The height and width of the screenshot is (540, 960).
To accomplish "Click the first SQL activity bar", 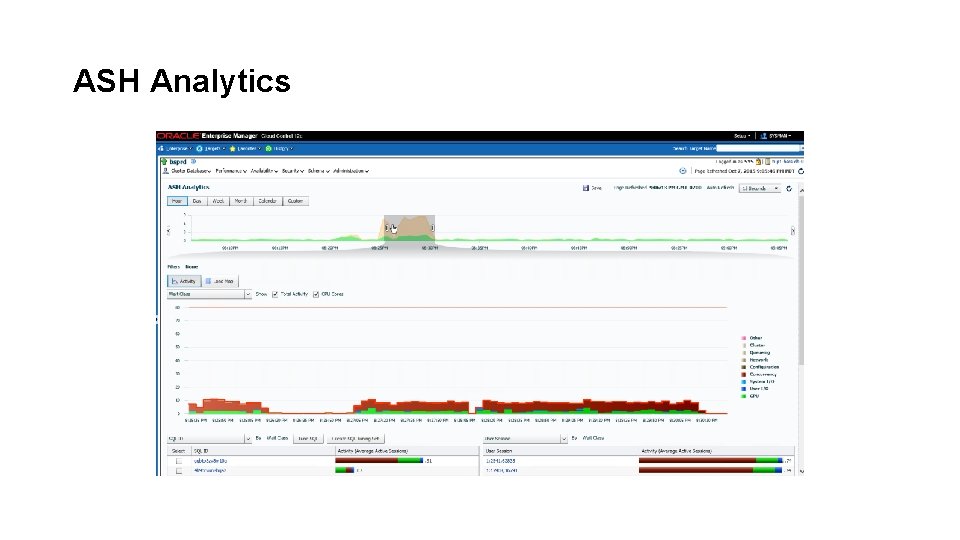I will (379, 460).
